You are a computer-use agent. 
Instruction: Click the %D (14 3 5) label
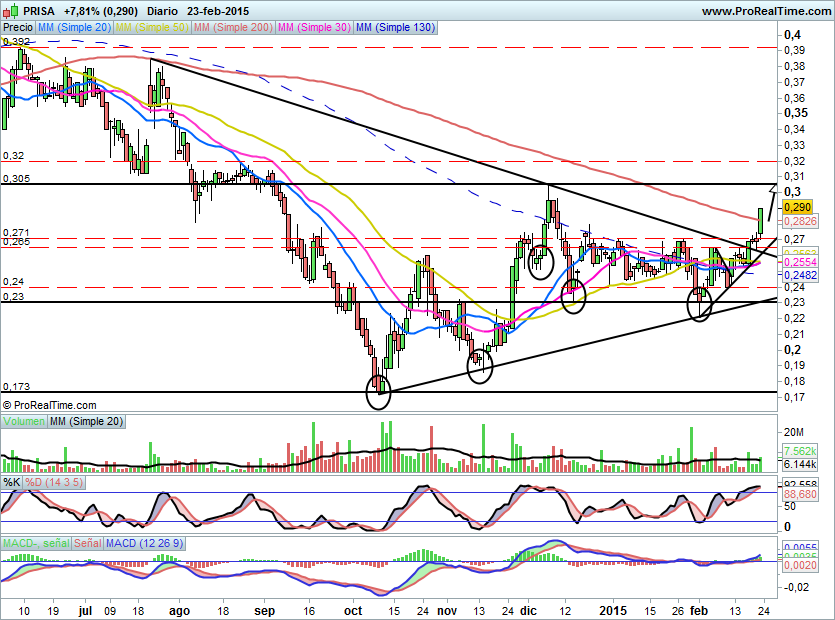point(54,483)
